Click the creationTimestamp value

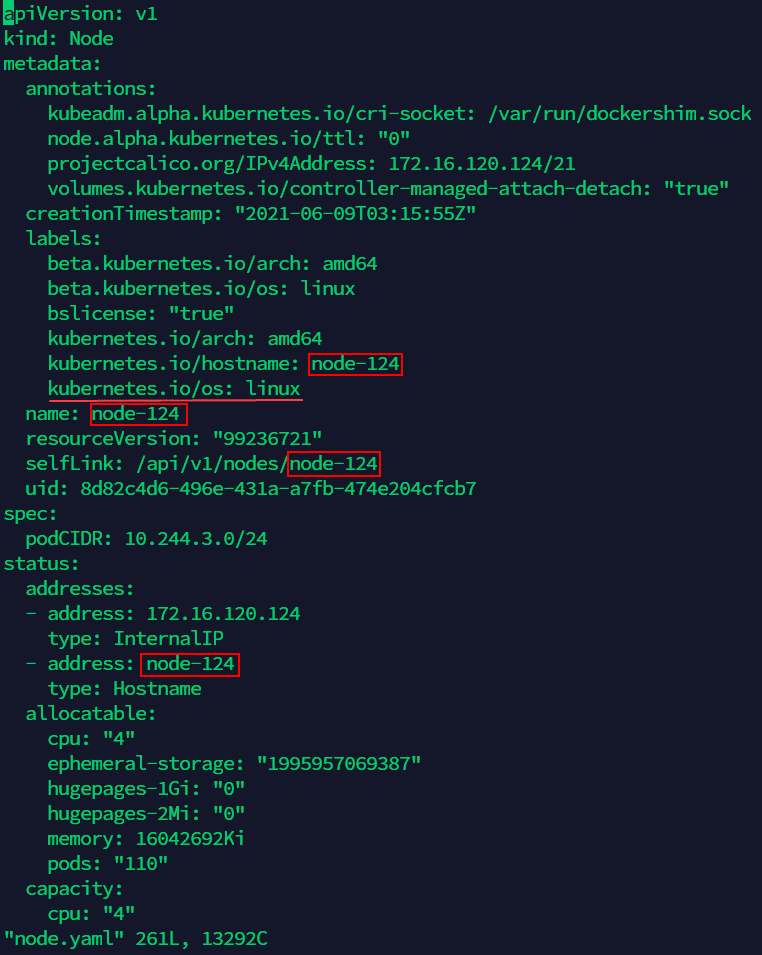pyautogui.click(x=355, y=214)
